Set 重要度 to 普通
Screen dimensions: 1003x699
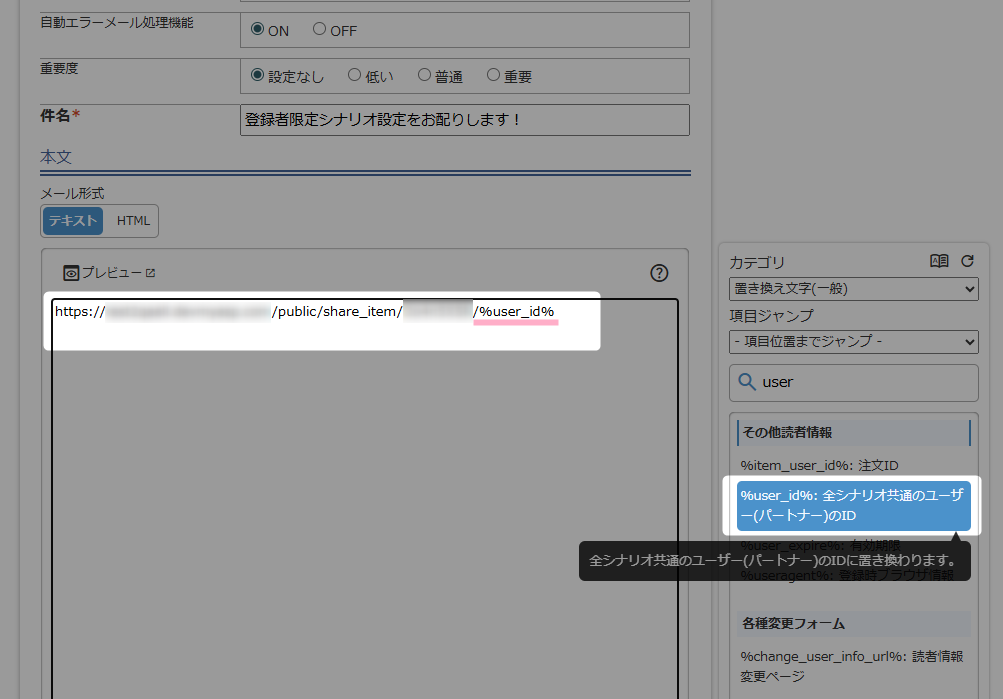(425, 75)
